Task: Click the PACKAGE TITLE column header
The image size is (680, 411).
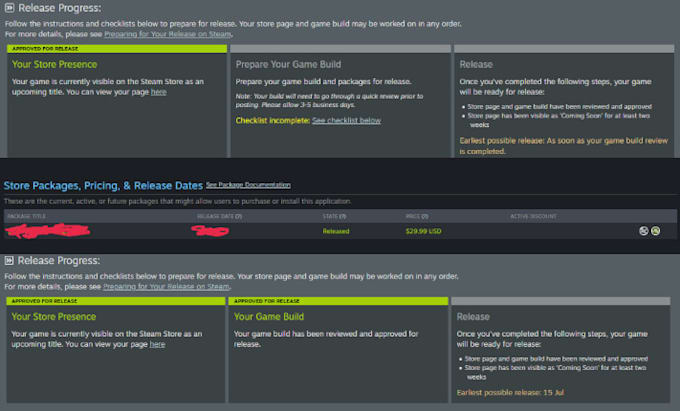Action: [x=26, y=216]
